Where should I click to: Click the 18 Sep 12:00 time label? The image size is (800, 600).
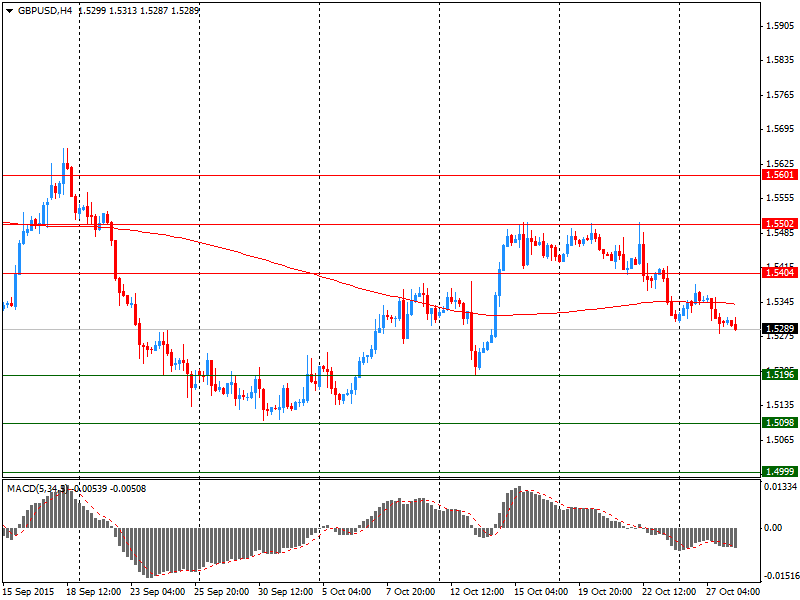(x=94, y=592)
